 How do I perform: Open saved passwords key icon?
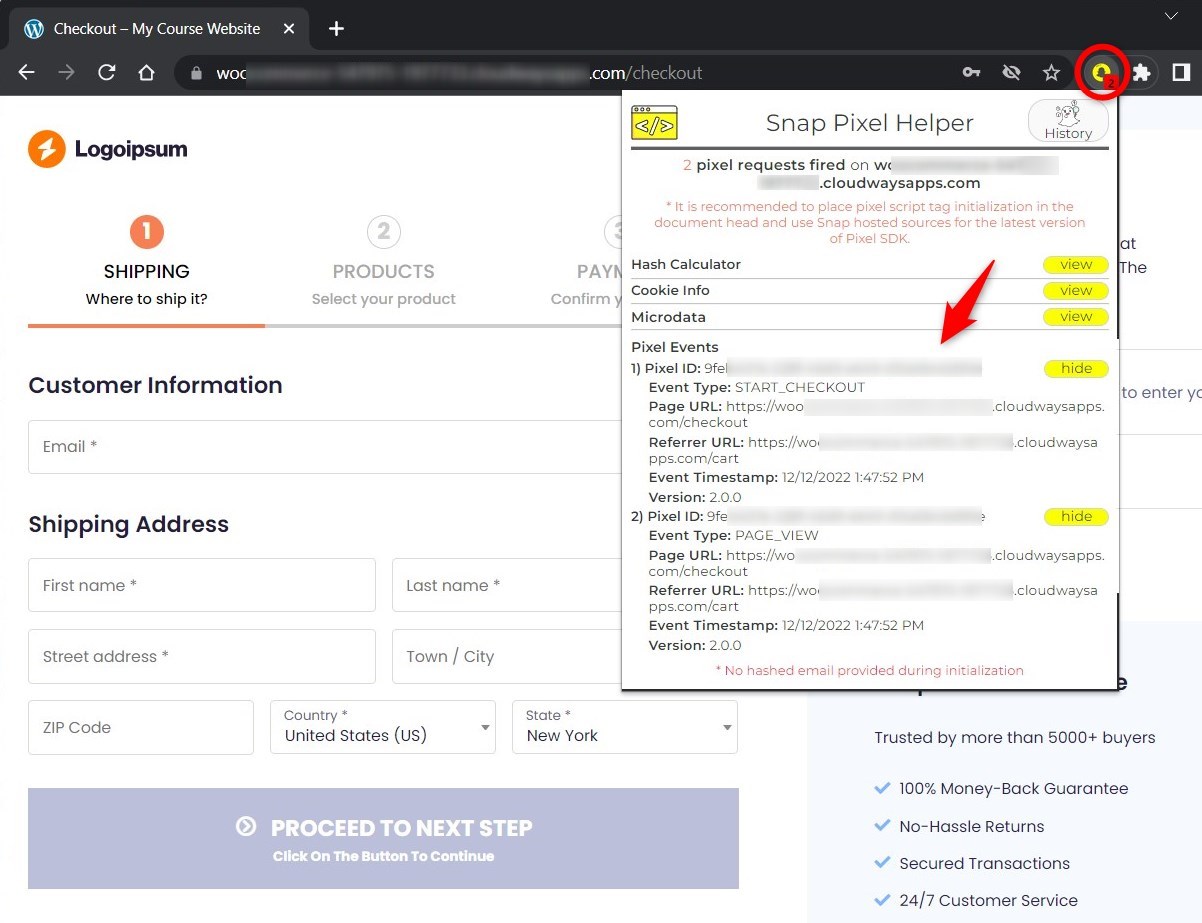[971, 73]
